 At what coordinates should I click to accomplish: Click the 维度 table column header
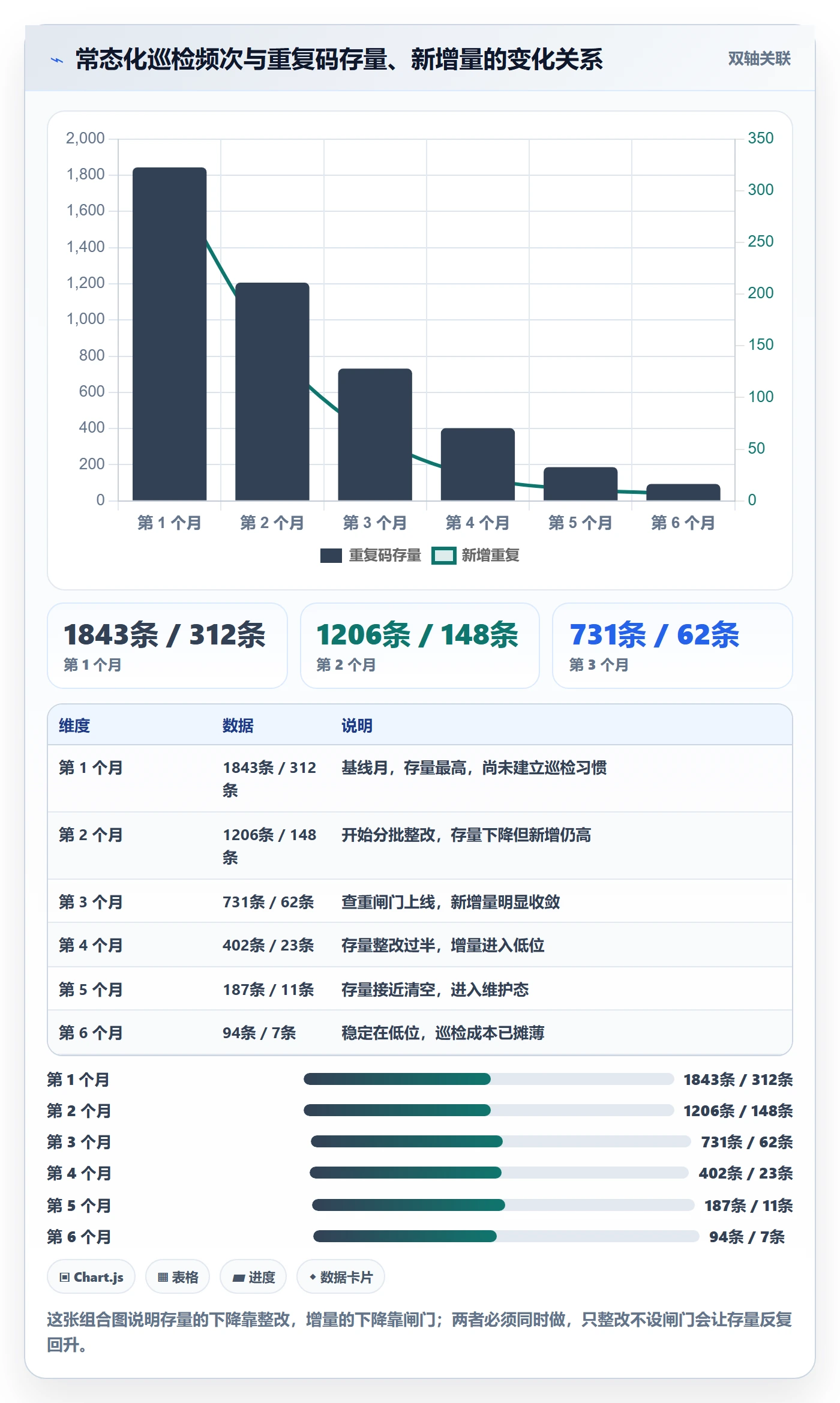pyautogui.click(x=74, y=726)
